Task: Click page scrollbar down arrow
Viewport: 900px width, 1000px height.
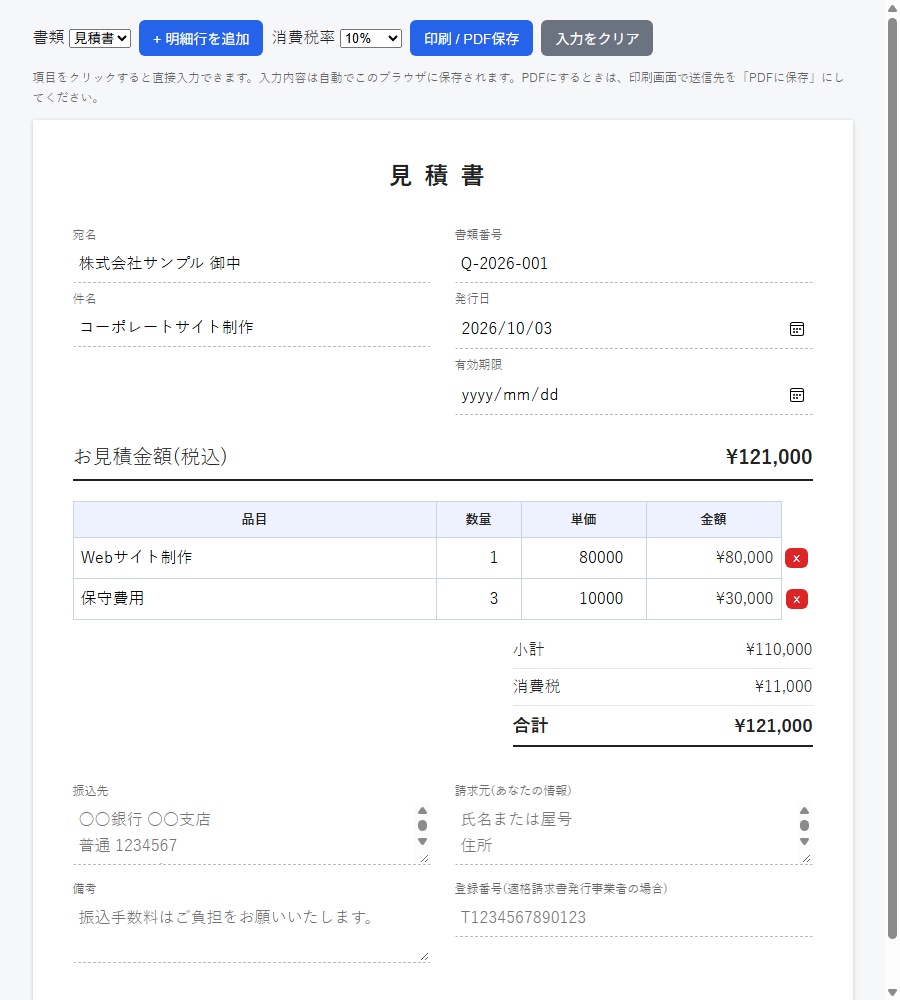Action: (x=892, y=992)
